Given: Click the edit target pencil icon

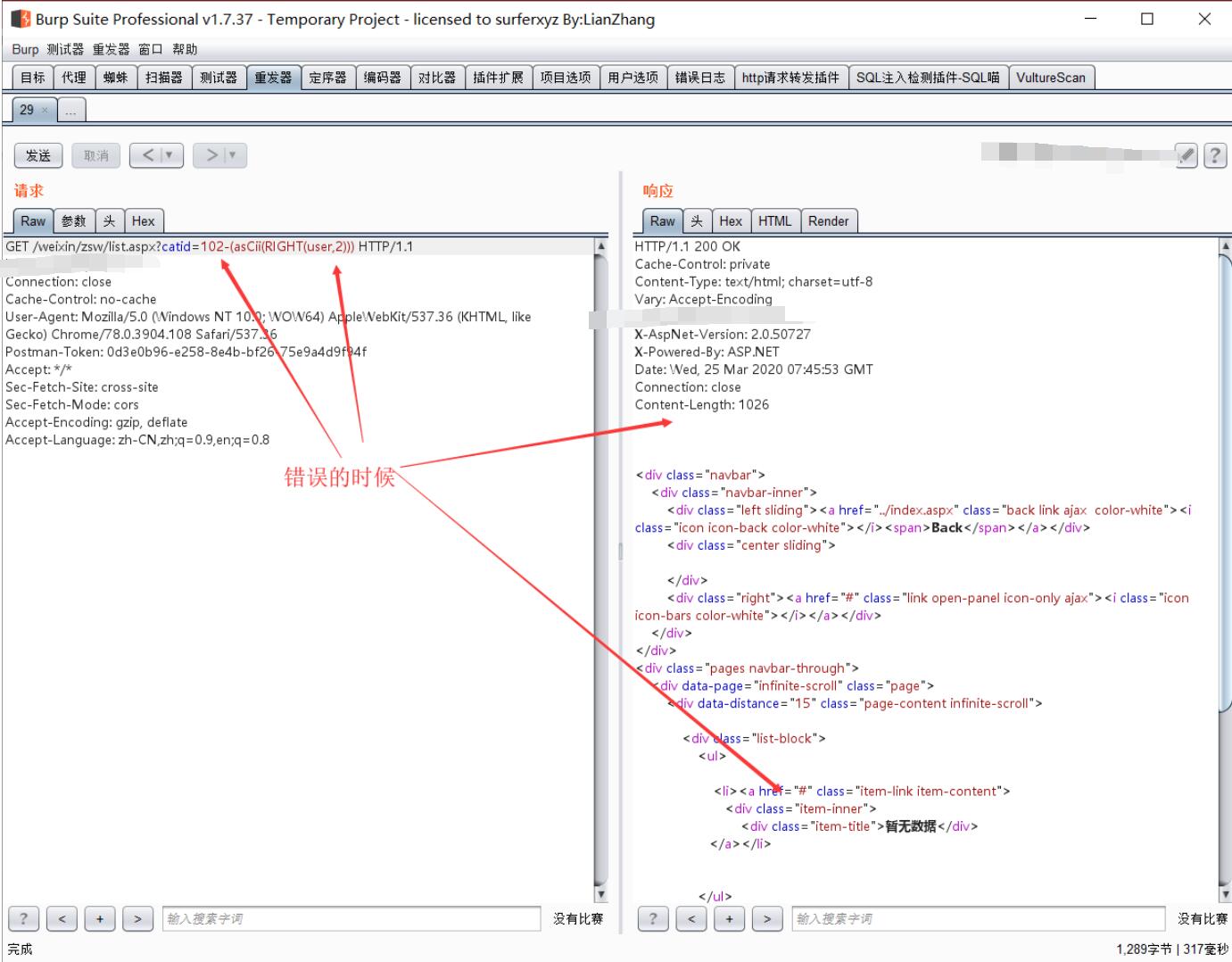Looking at the screenshot, I should point(1186,155).
